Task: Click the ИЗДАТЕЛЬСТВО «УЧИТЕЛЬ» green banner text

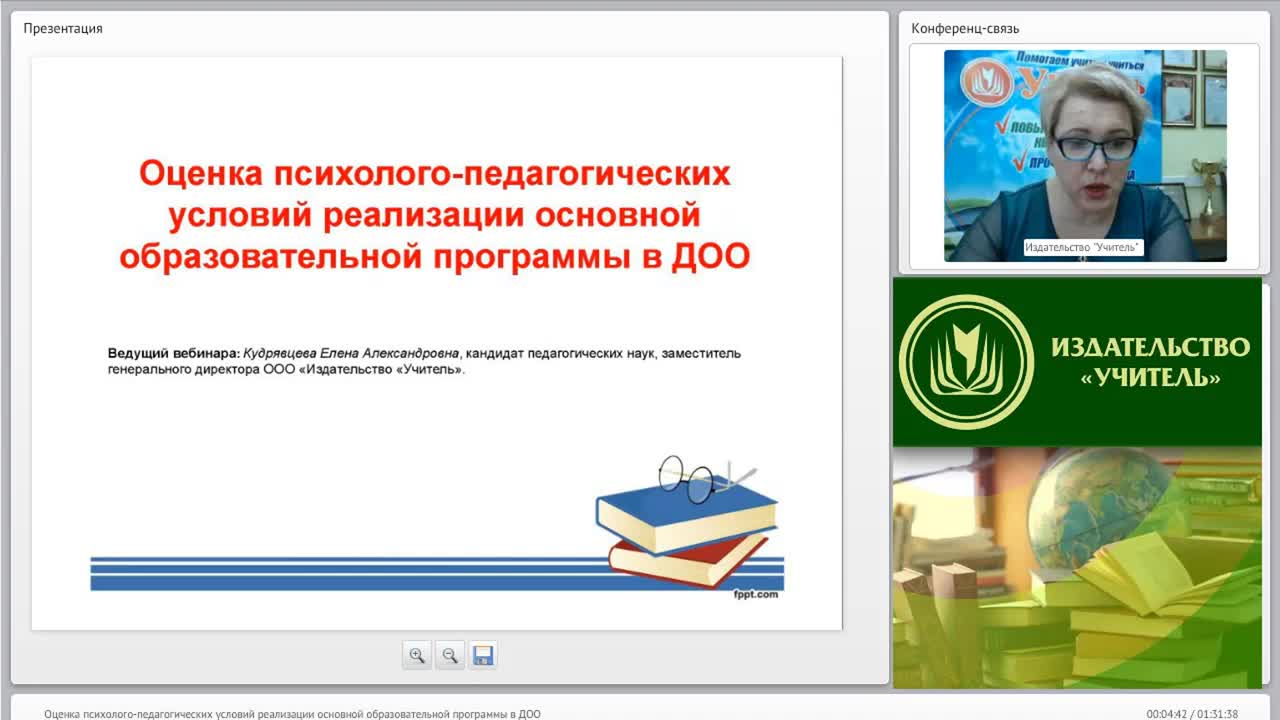Action: [1150, 362]
